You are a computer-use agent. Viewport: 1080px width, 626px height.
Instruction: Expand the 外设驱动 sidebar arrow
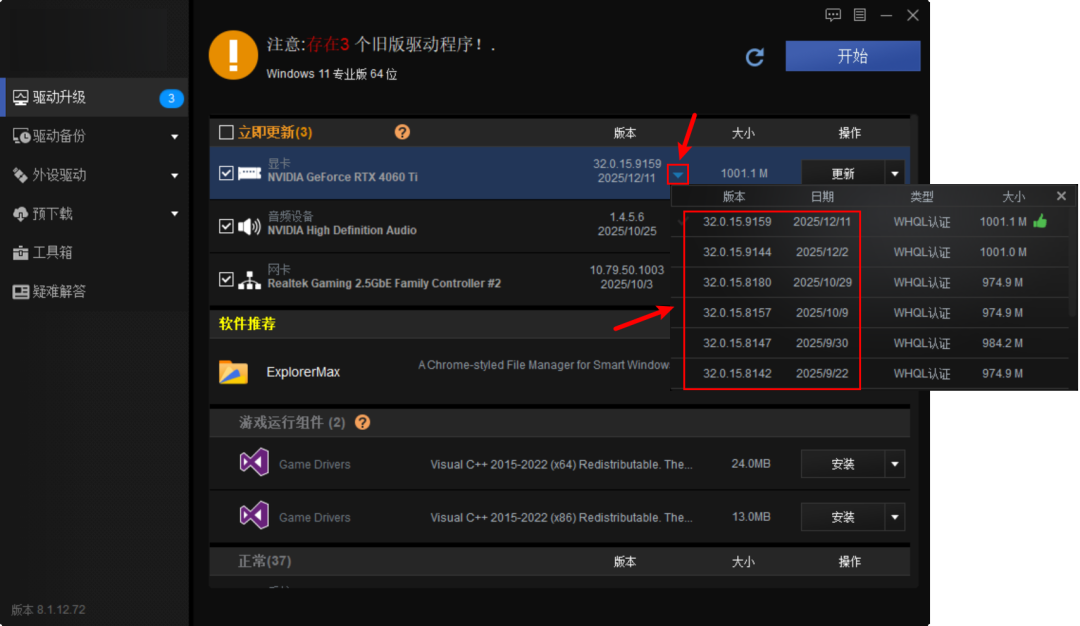[174, 176]
